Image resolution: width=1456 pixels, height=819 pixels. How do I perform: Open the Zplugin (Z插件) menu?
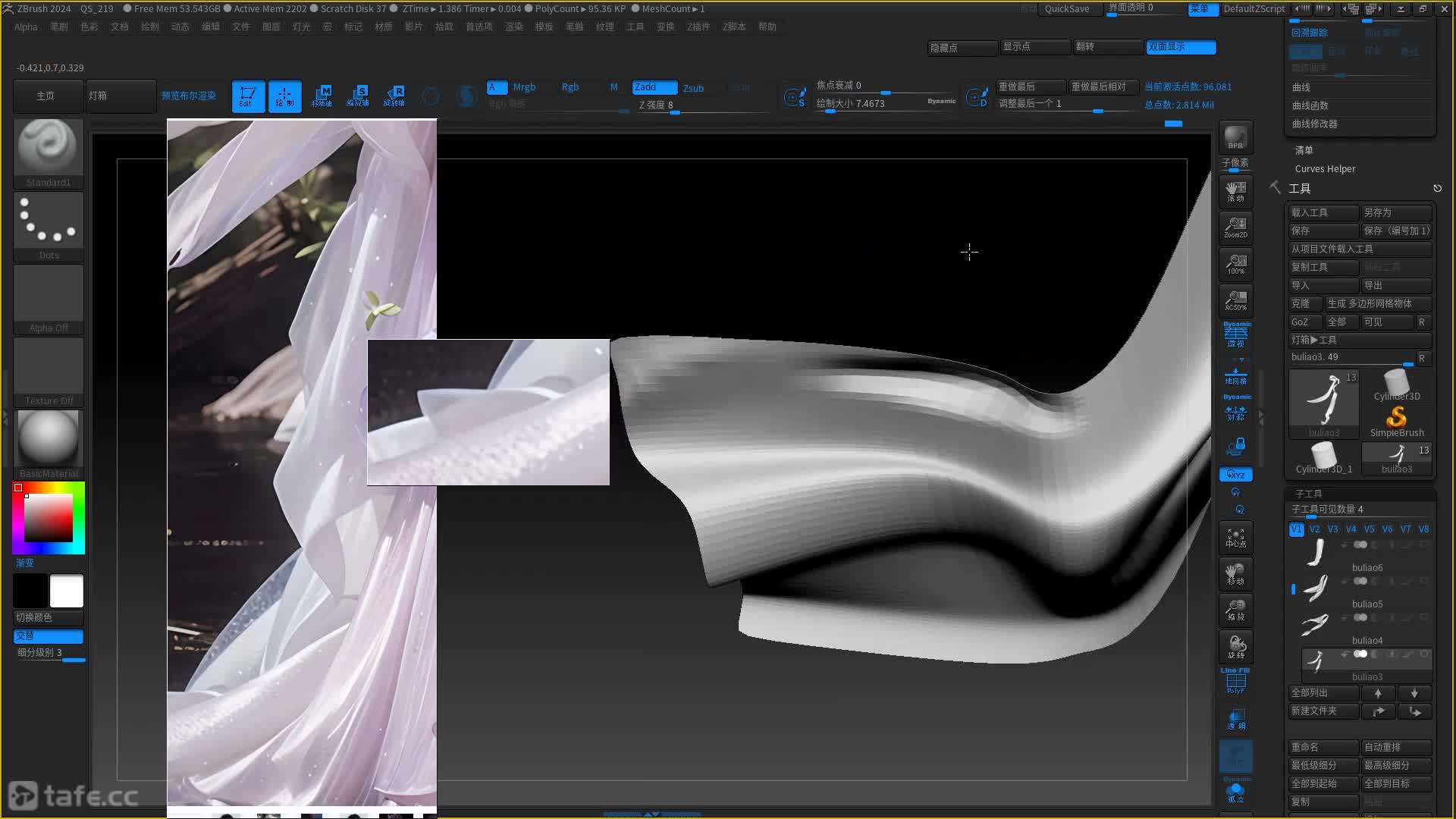coord(698,27)
